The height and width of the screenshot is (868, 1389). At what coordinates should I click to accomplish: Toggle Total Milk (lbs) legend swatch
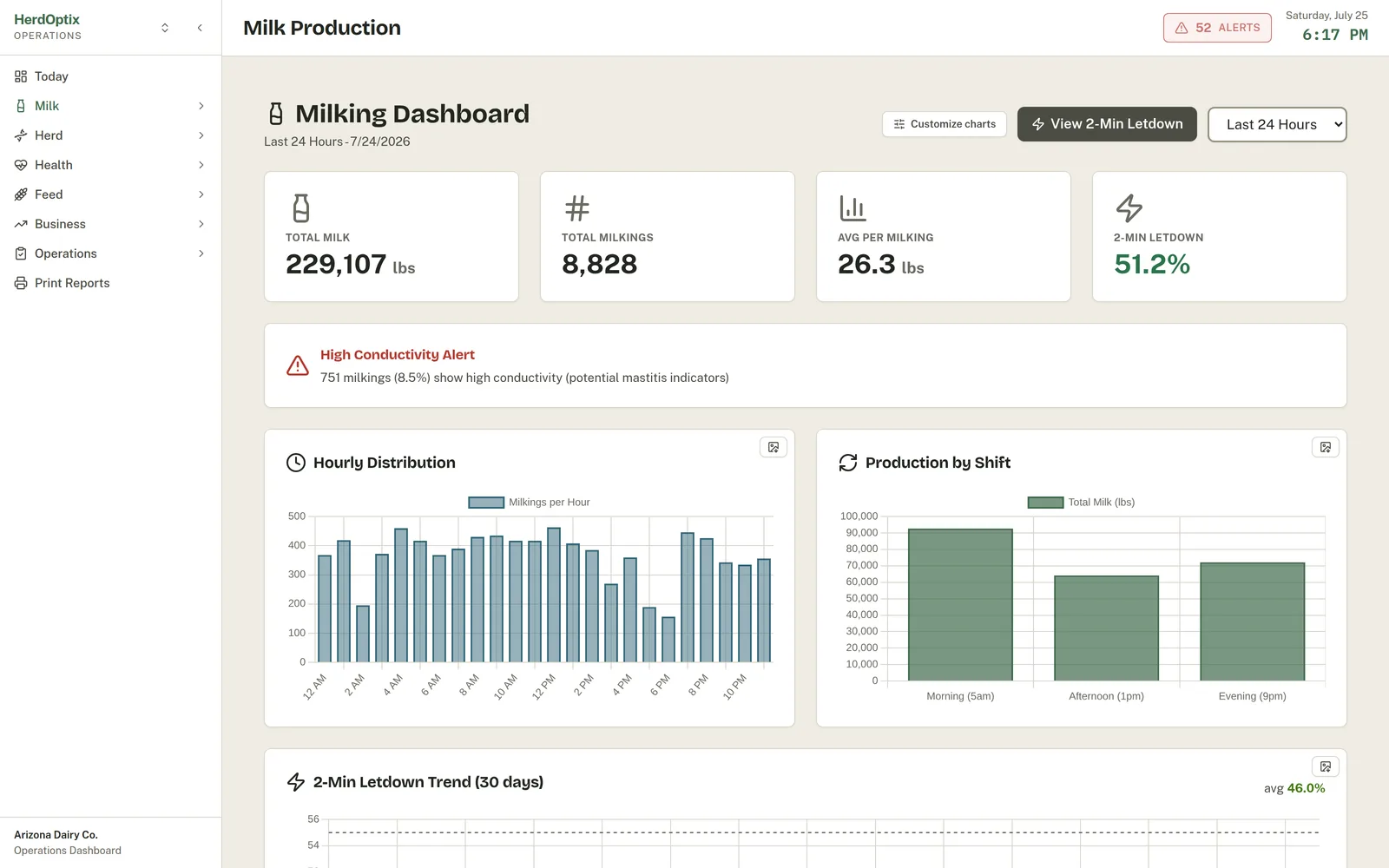(1045, 503)
